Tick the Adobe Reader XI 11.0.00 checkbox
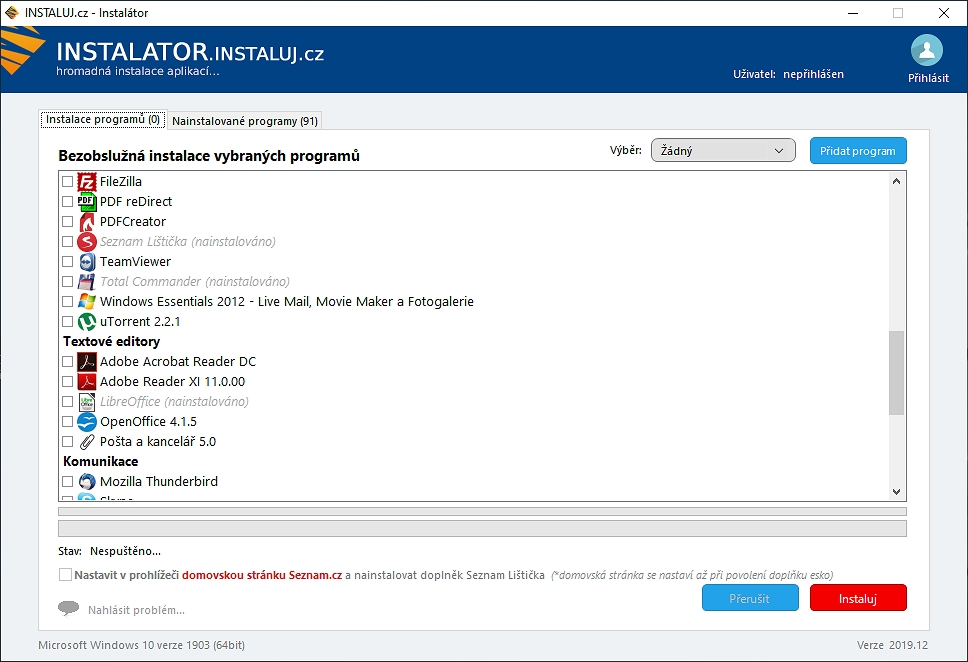This screenshot has height=662, width=968. click(x=68, y=382)
